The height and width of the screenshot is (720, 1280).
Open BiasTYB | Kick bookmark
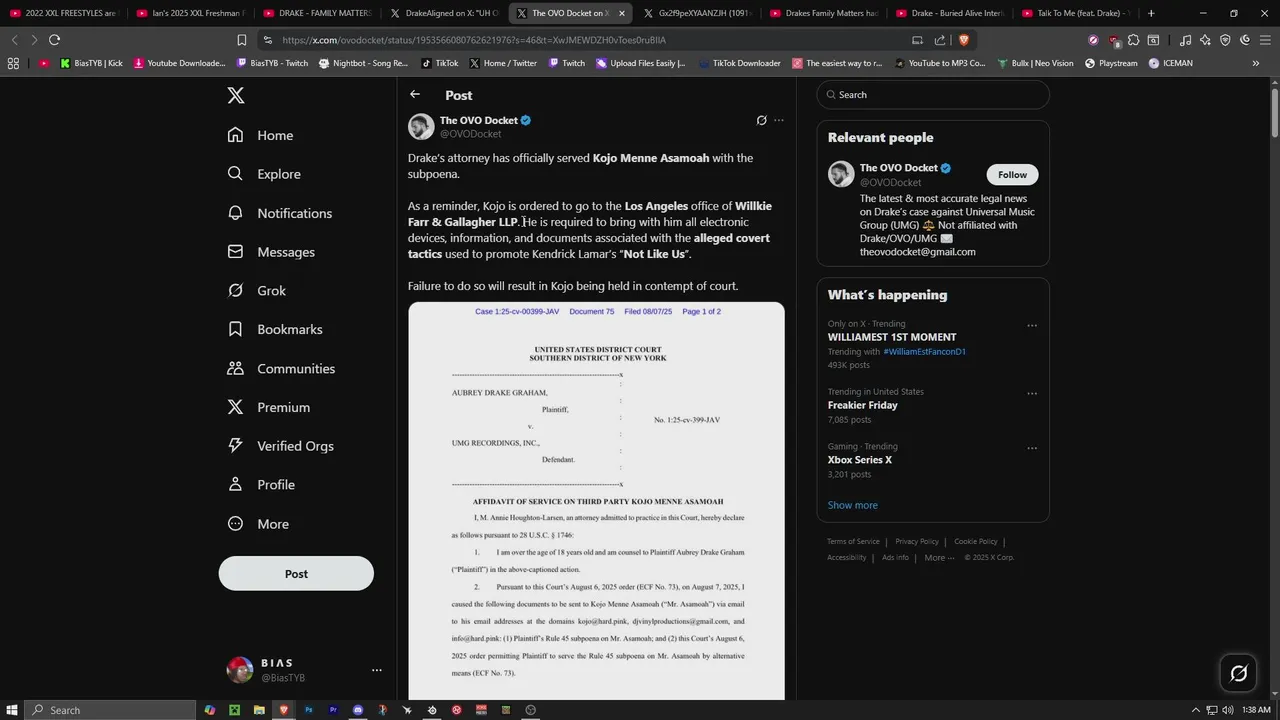(91, 63)
